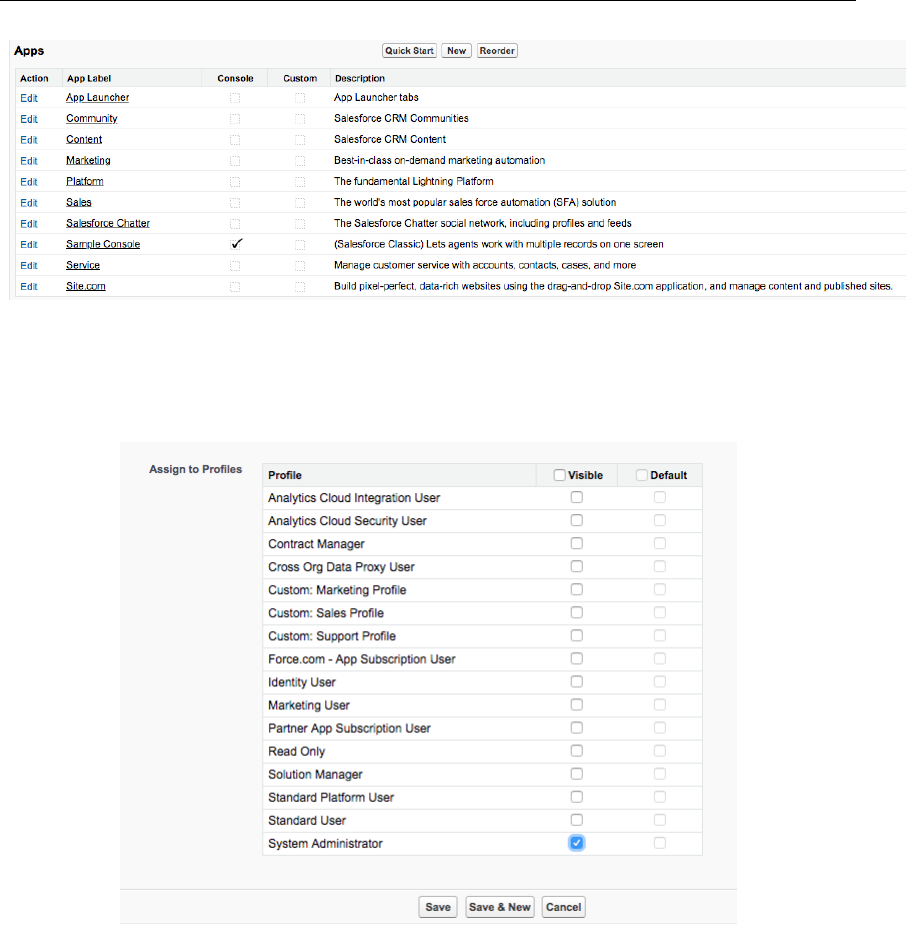Edit the App Launcher app

(29, 98)
